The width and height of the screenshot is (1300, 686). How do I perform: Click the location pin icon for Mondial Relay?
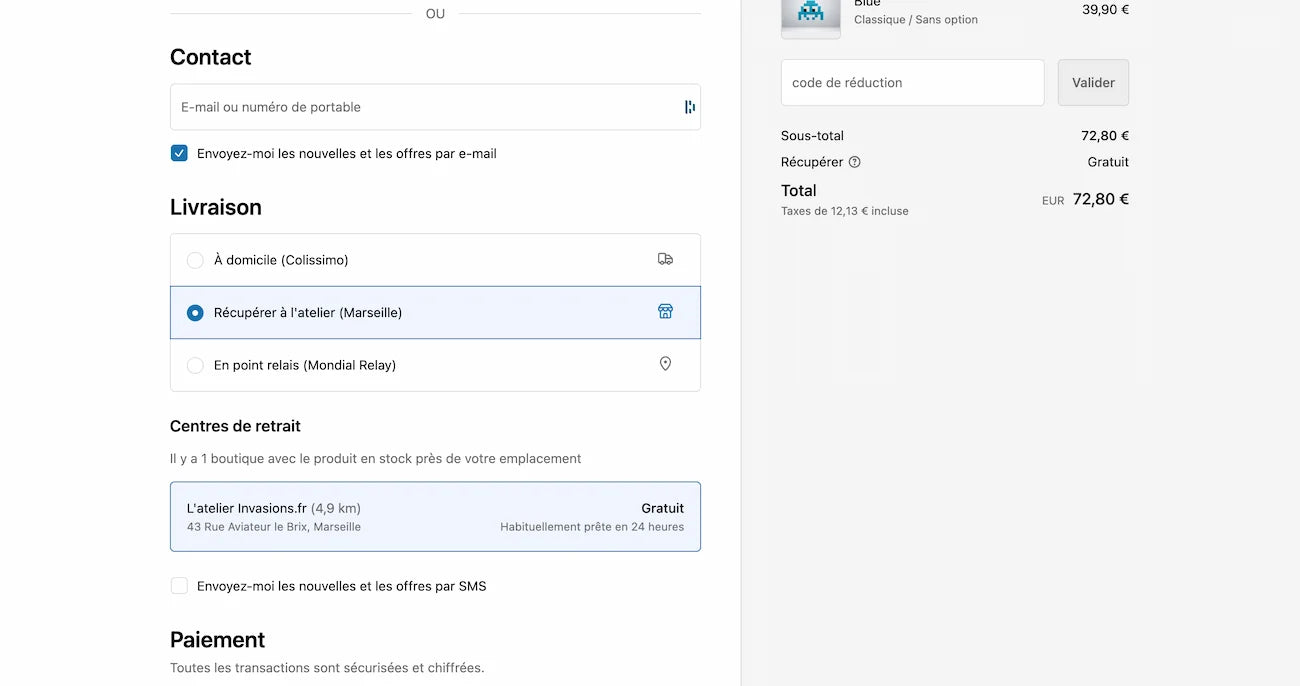665,364
